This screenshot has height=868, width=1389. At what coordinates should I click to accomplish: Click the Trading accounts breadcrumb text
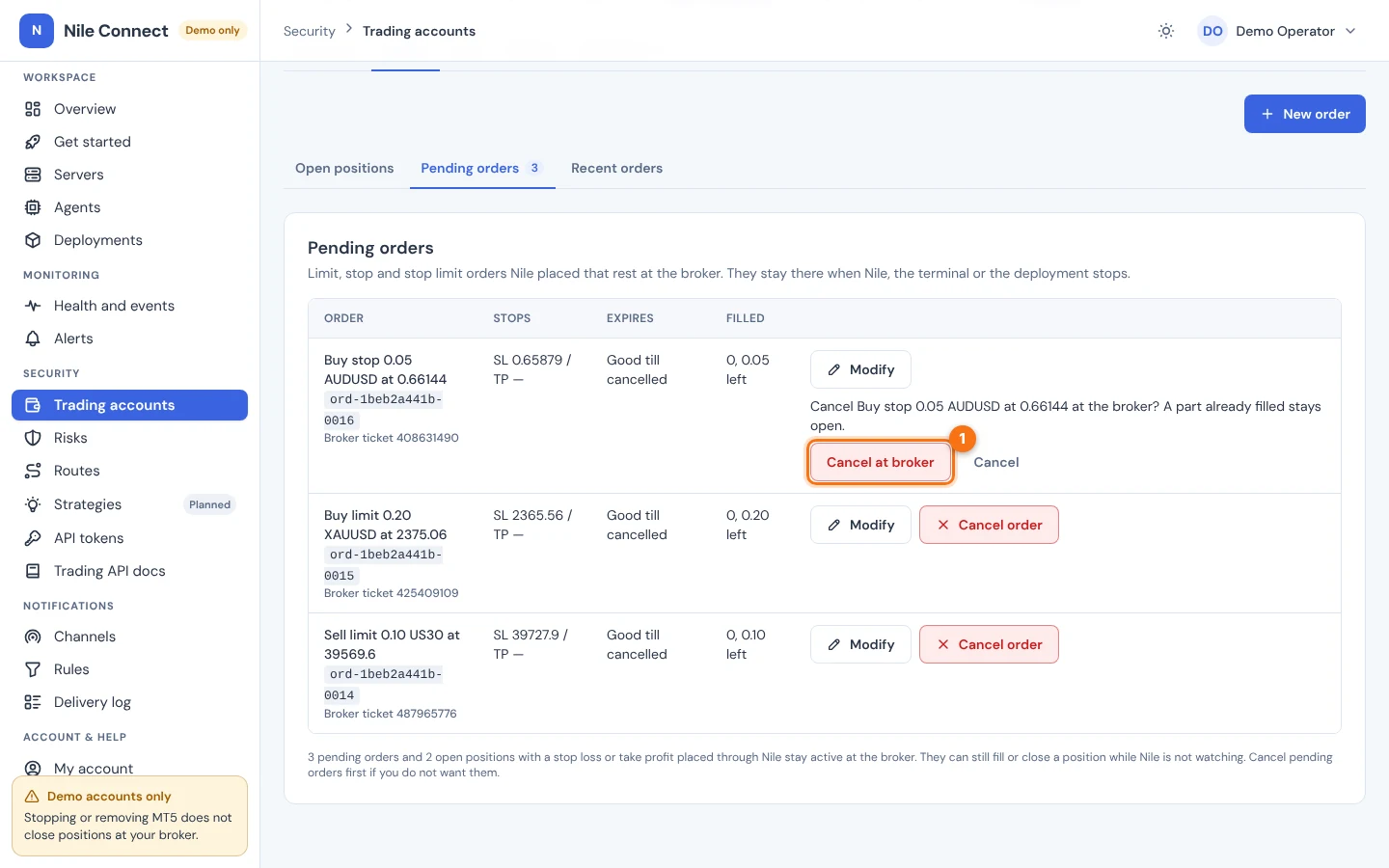(x=419, y=31)
